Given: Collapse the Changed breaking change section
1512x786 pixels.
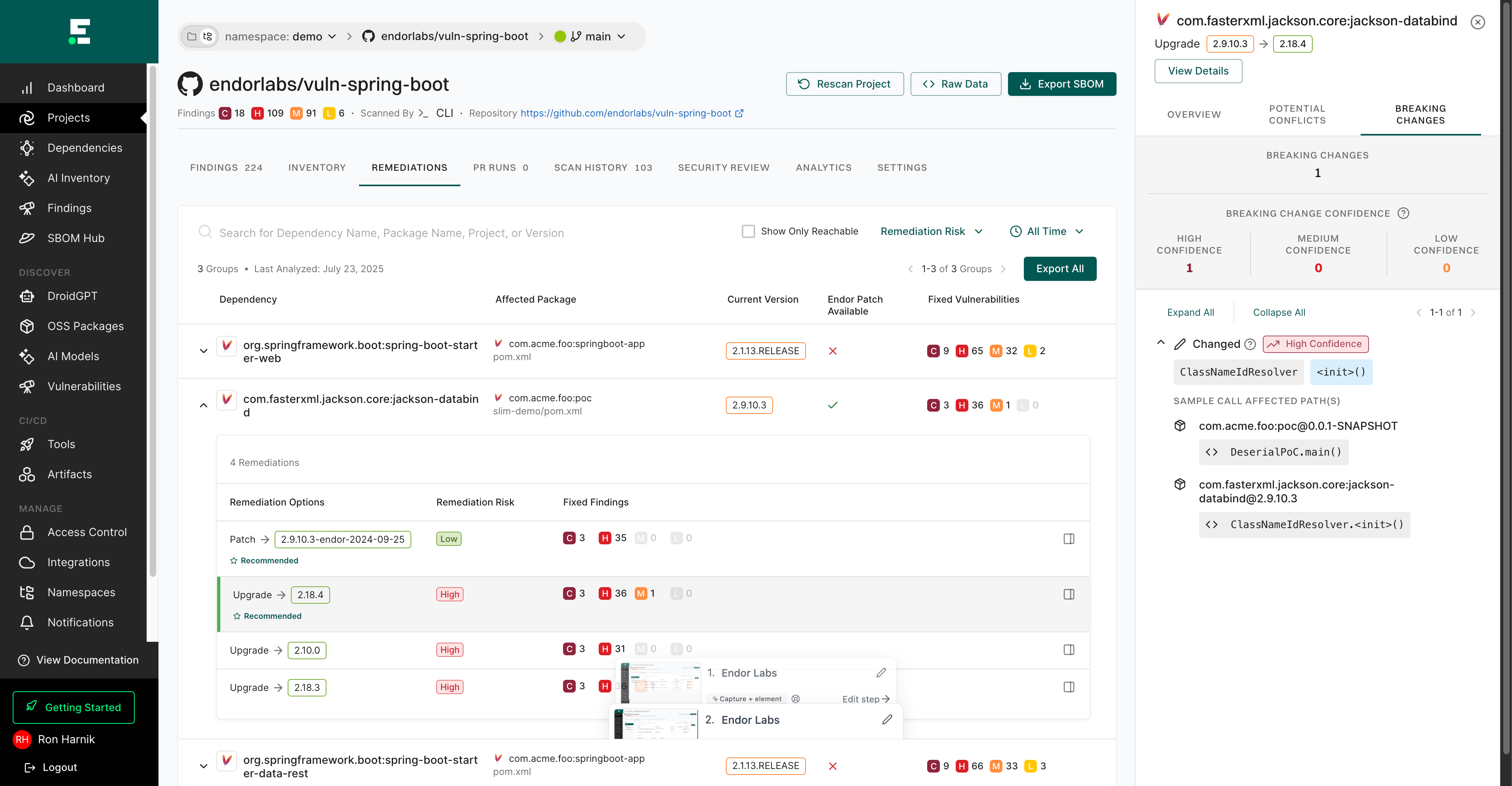Looking at the screenshot, I should pyautogui.click(x=1161, y=343).
